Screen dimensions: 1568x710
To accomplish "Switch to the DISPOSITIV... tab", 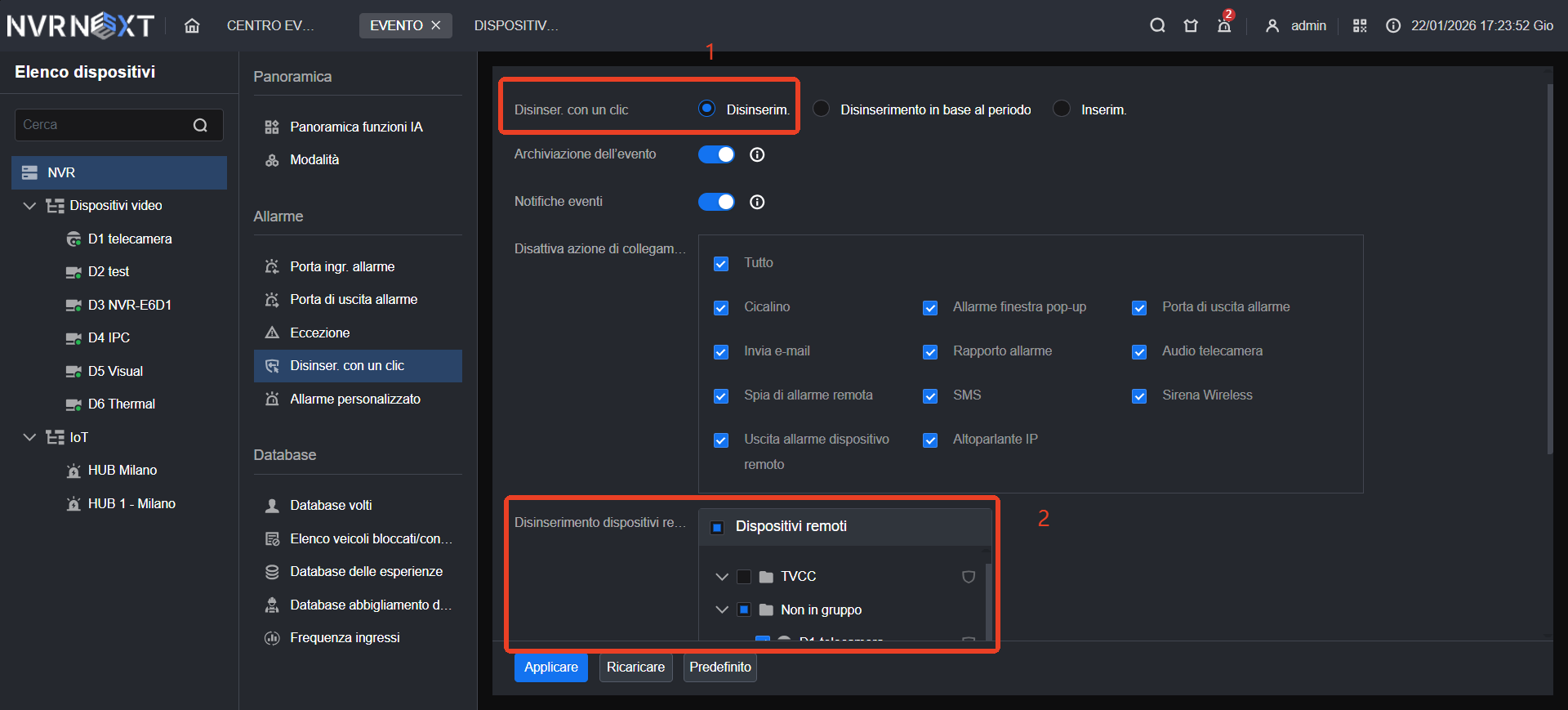I will pos(516,25).
